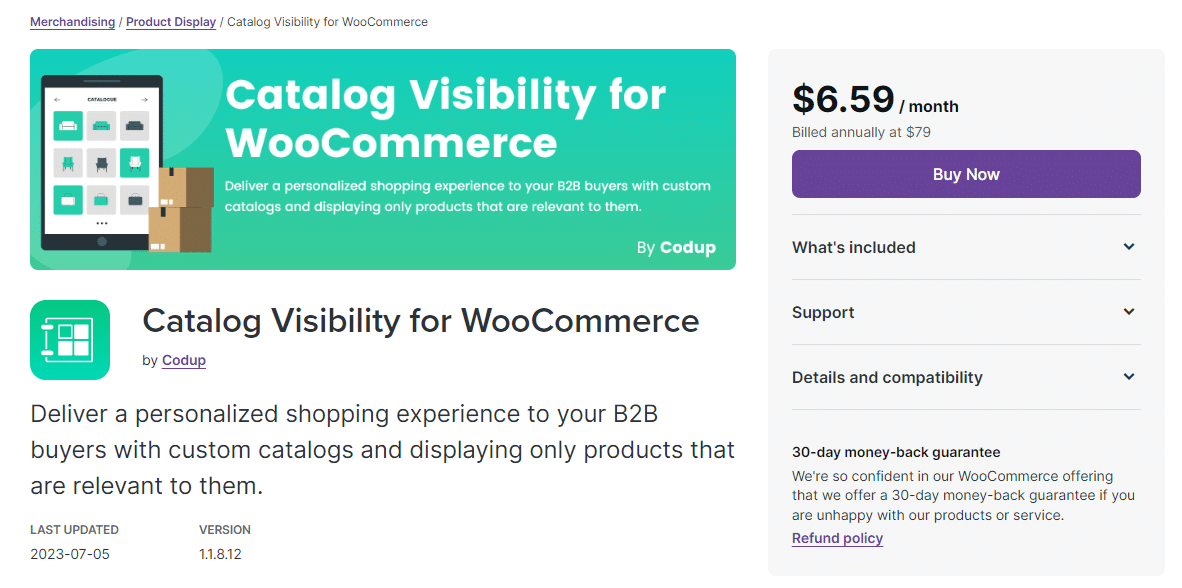Open the Codup author link
Image resolution: width=1182 pixels, height=588 pixels.
tap(184, 360)
